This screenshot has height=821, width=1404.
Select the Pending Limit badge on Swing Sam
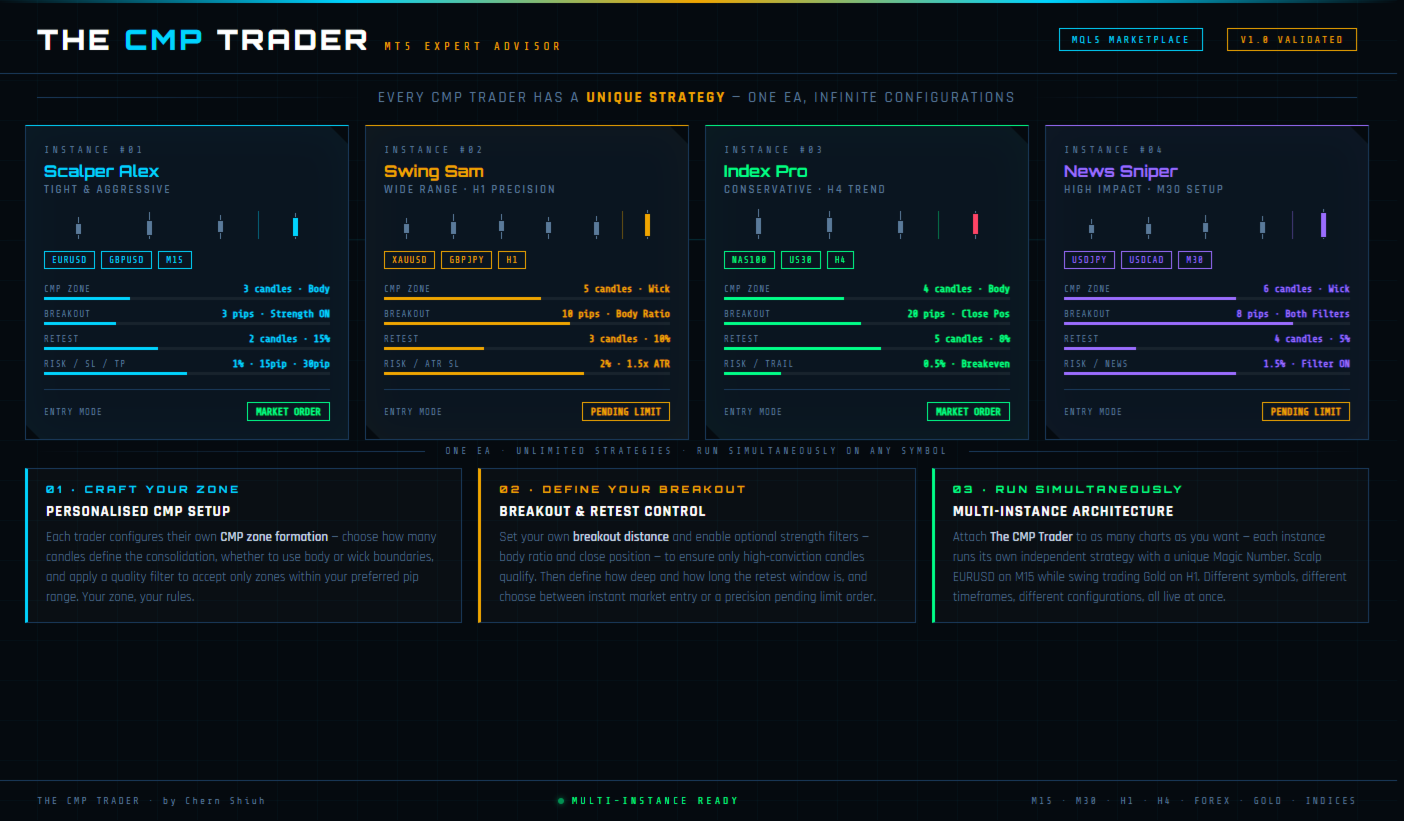626,411
